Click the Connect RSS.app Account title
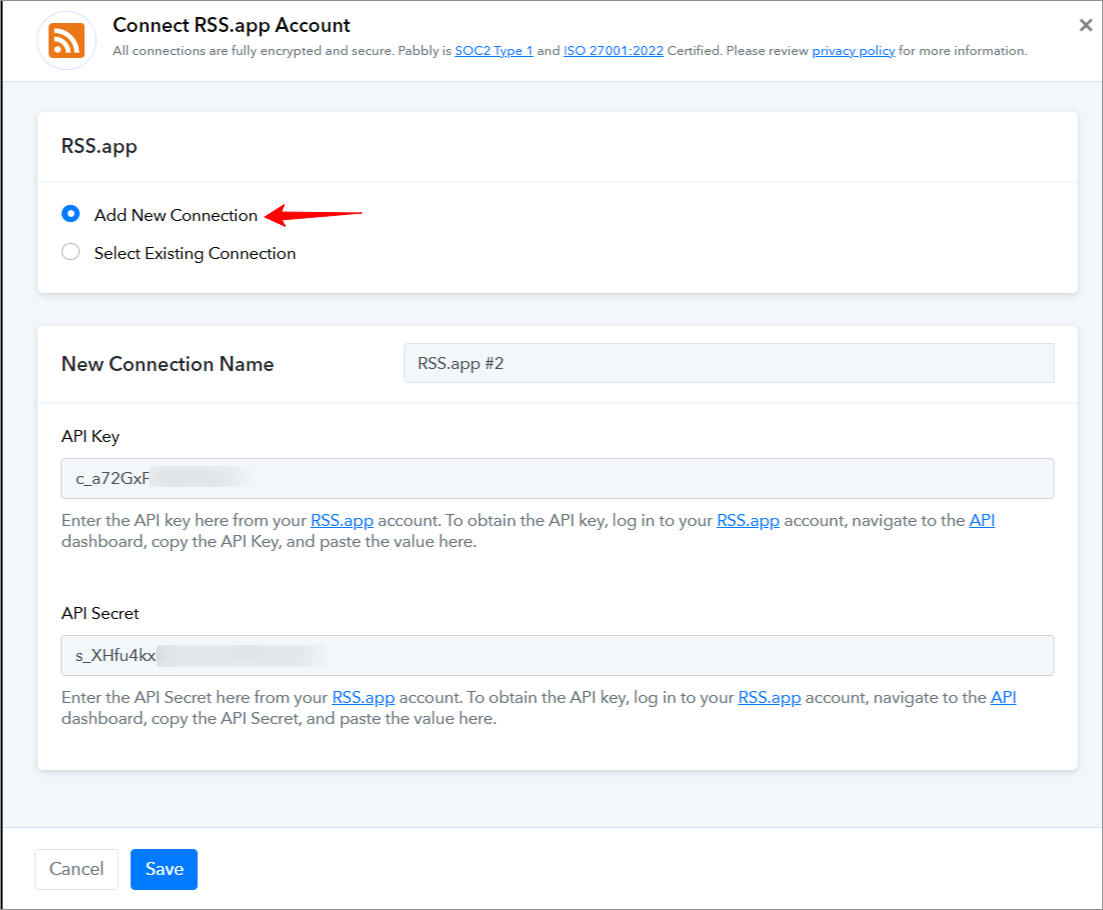The width and height of the screenshot is (1103, 910). 231,25
